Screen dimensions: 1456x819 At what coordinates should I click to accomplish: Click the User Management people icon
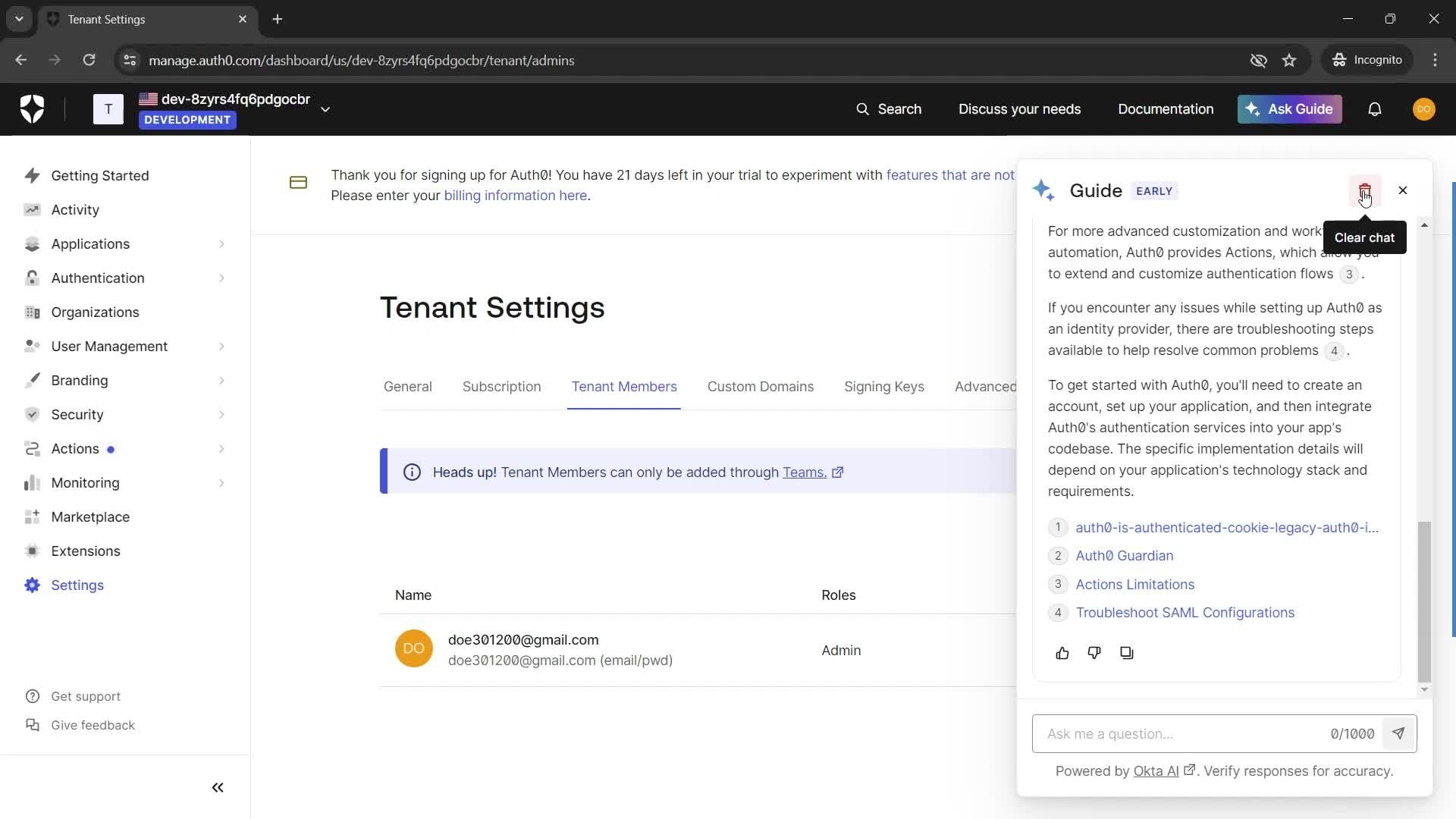pos(32,347)
